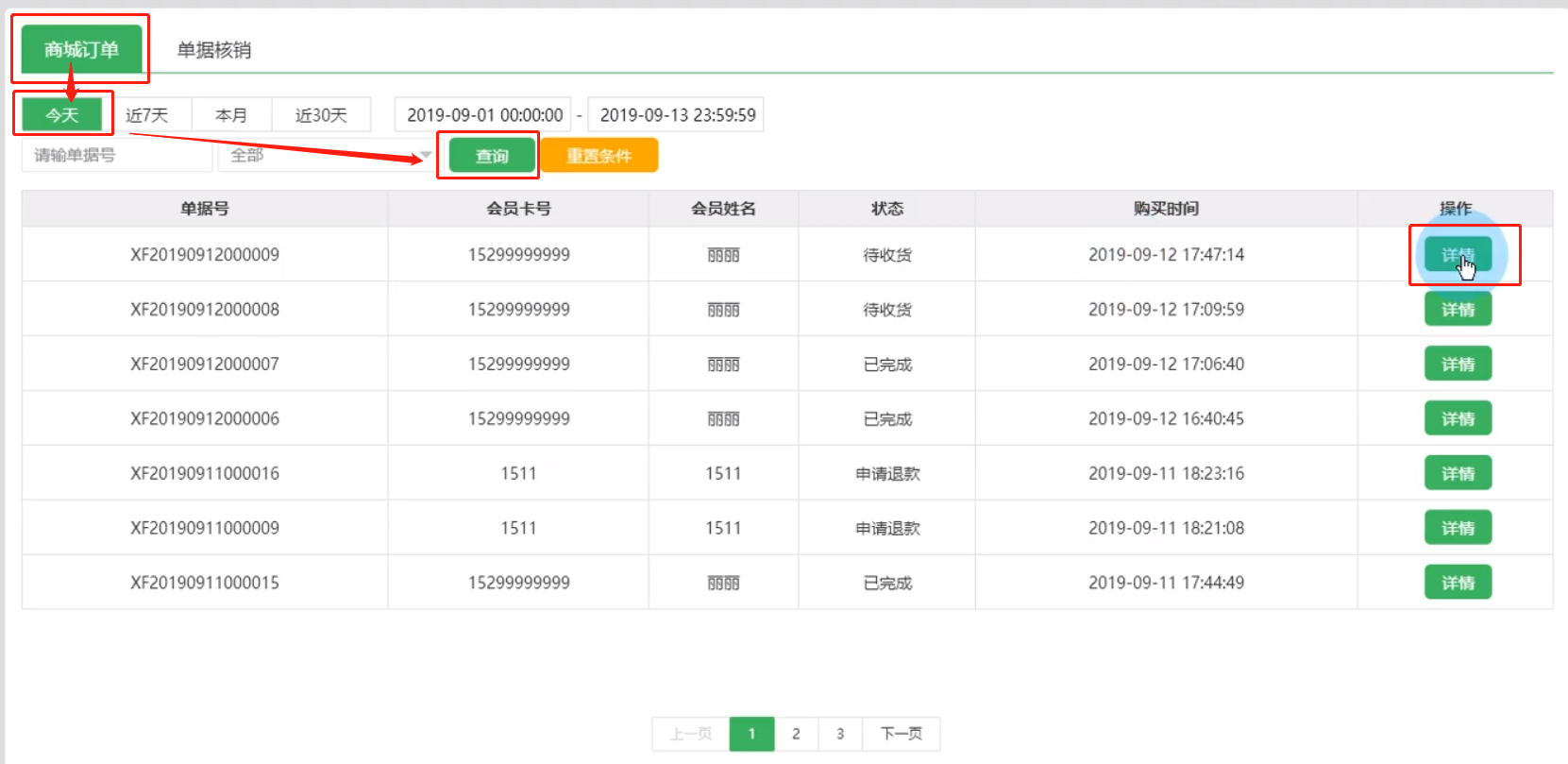Select the 今天 date filter
Viewport: 1568px width, 764px height.
click(62, 115)
